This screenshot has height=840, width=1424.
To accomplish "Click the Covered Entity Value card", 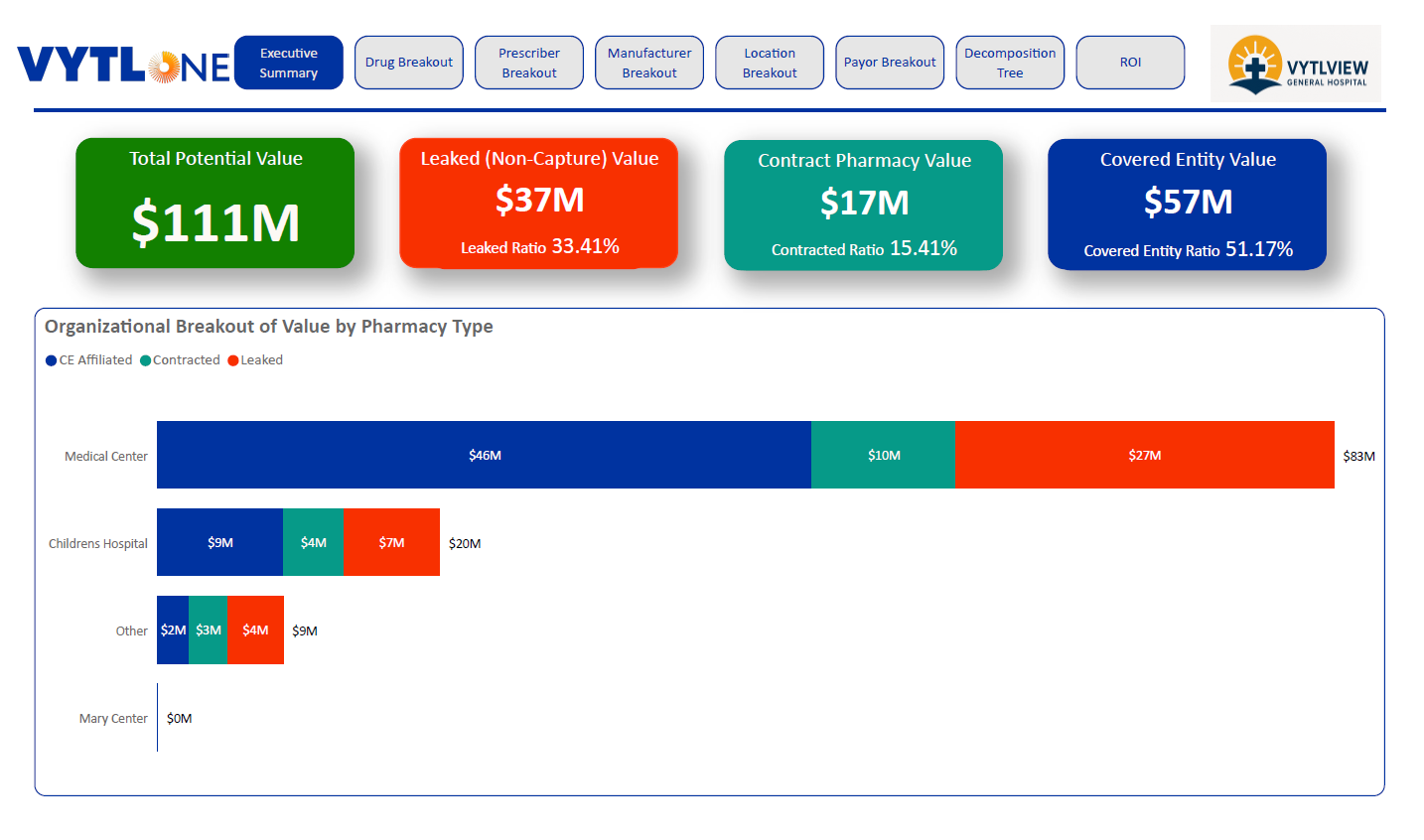I will (1188, 205).
